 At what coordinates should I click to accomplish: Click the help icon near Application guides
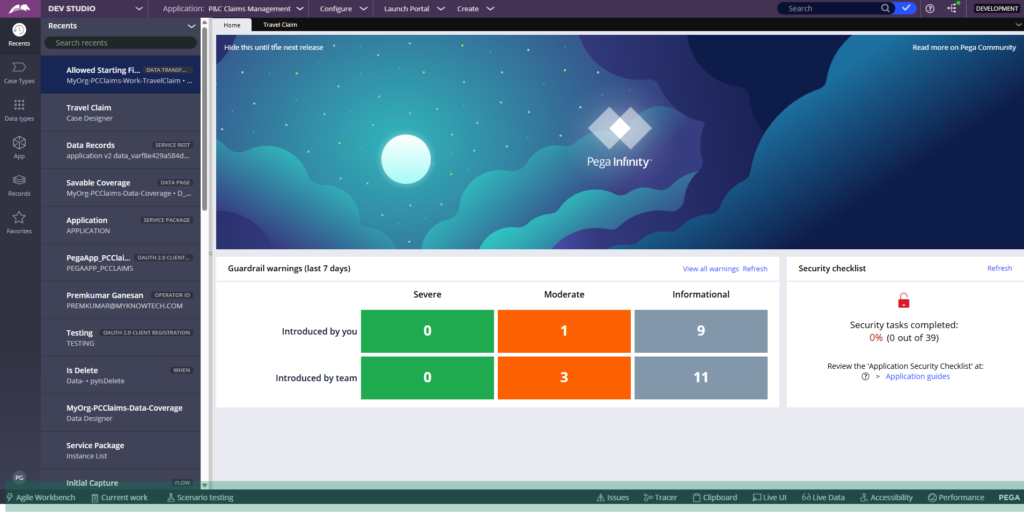(x=865, y=377)
